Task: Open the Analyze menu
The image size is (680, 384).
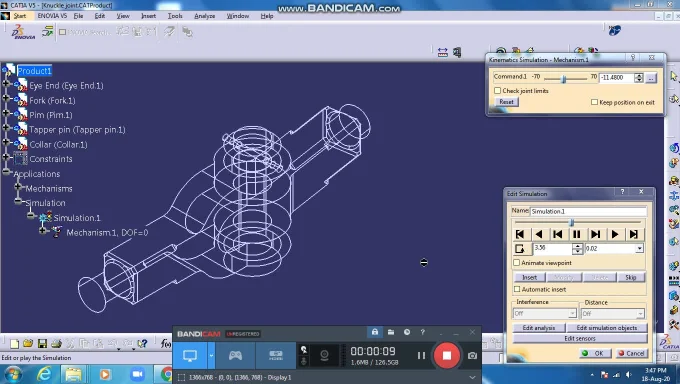Action: pyautogui.click(x=205, y=16)
